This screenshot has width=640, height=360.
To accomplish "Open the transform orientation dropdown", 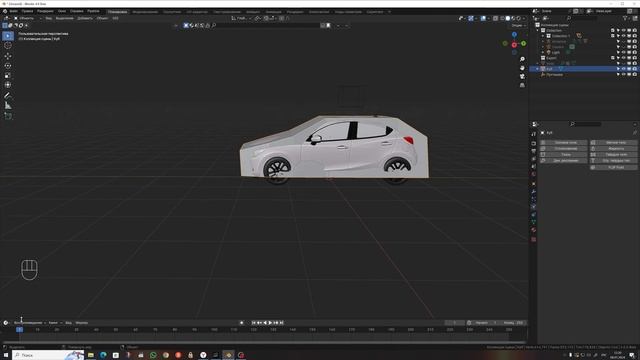I will 241,18.
